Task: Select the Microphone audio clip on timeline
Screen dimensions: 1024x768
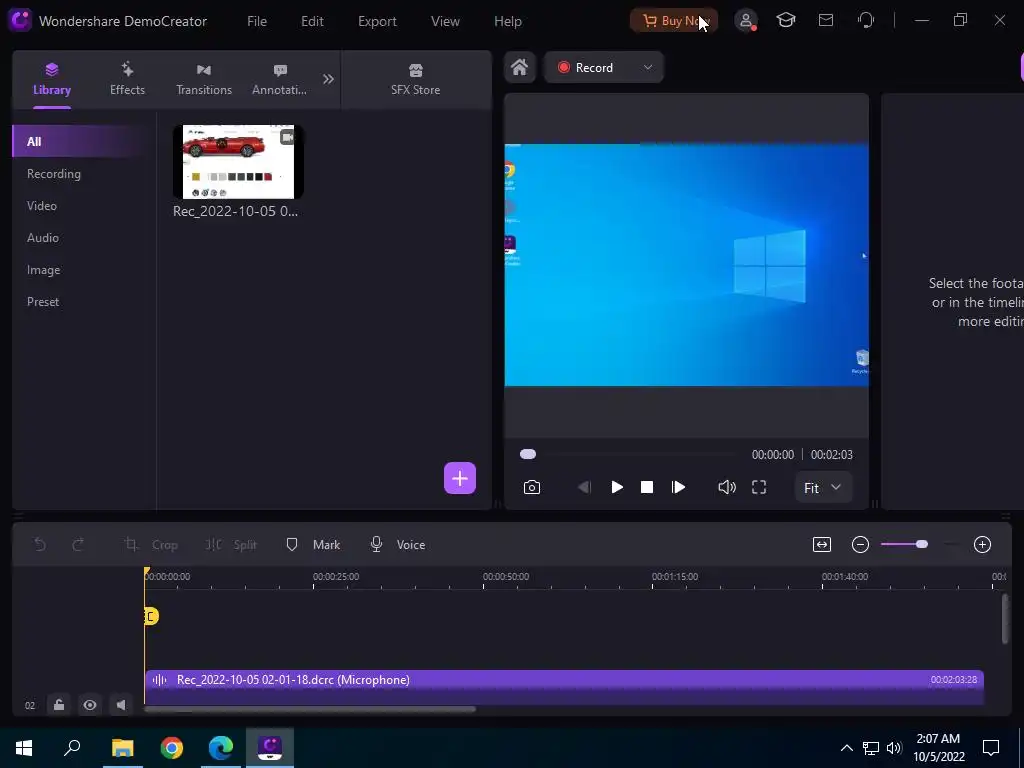Action: coord(564,687)
